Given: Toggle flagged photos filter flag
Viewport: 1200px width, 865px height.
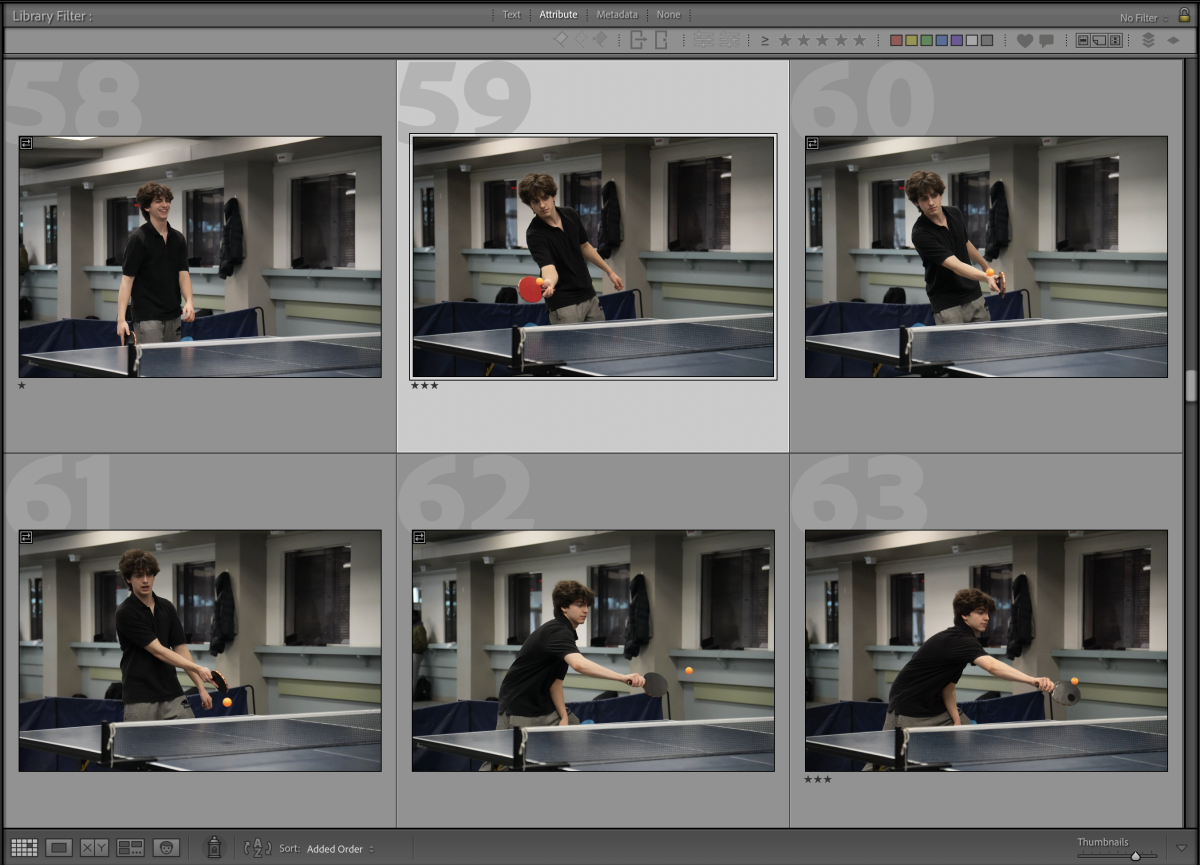Looking at the screenshot, I should click(x=561, y=40).
